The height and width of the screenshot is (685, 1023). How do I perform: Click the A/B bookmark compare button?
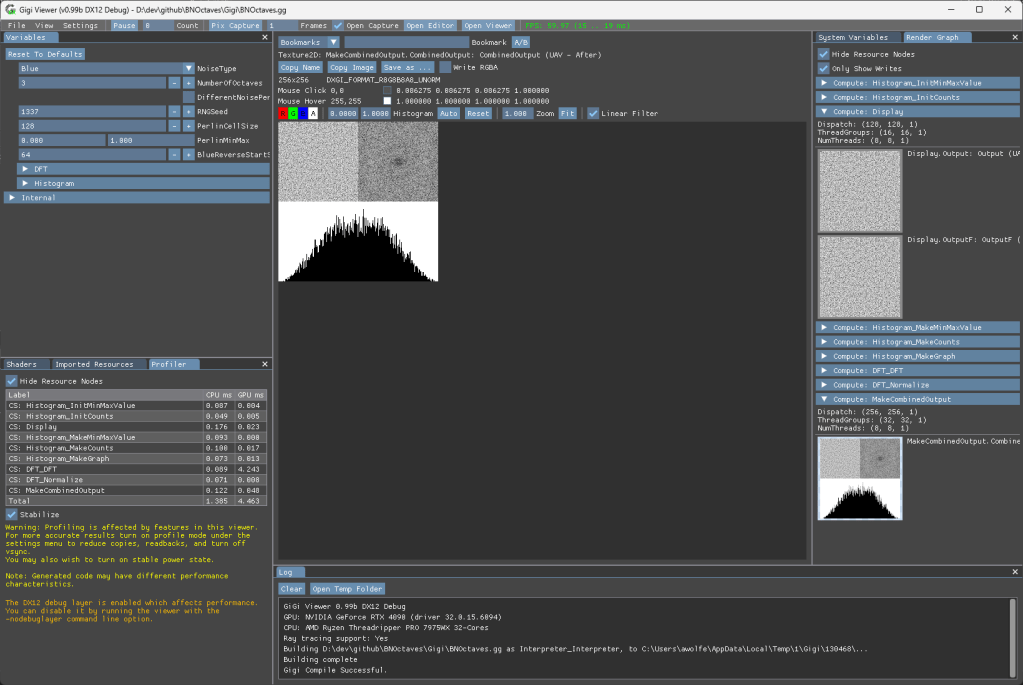click(520, 43)
